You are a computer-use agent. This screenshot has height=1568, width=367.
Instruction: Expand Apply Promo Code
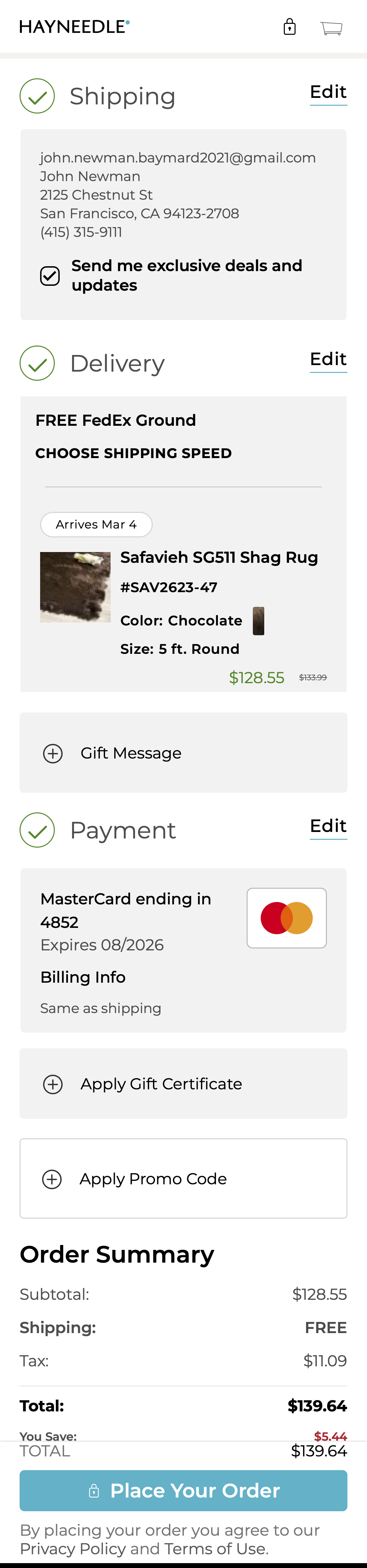click(153, 1179)
